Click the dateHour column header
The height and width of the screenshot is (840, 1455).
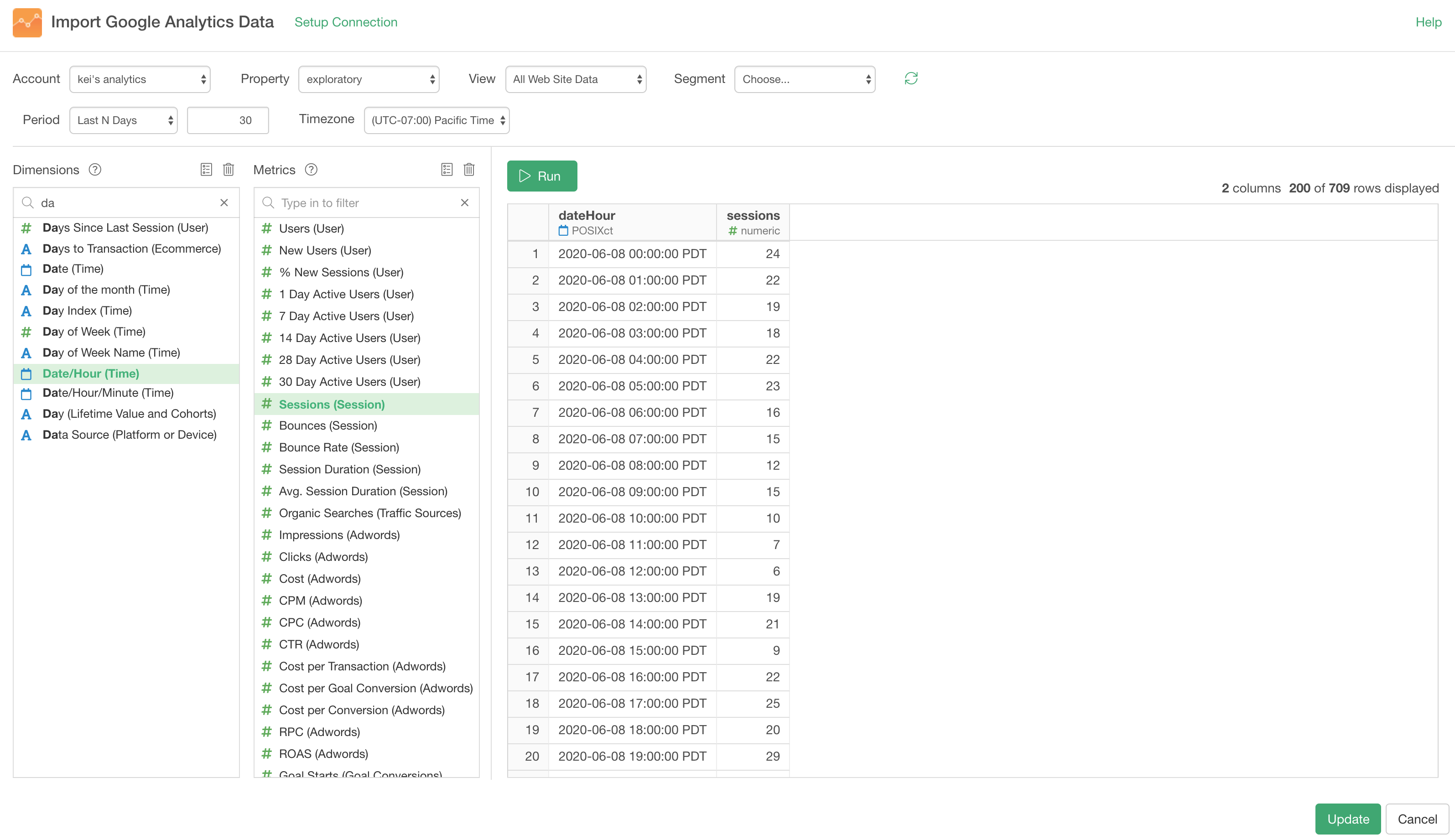pyautogui.click(x=632, y=222)
